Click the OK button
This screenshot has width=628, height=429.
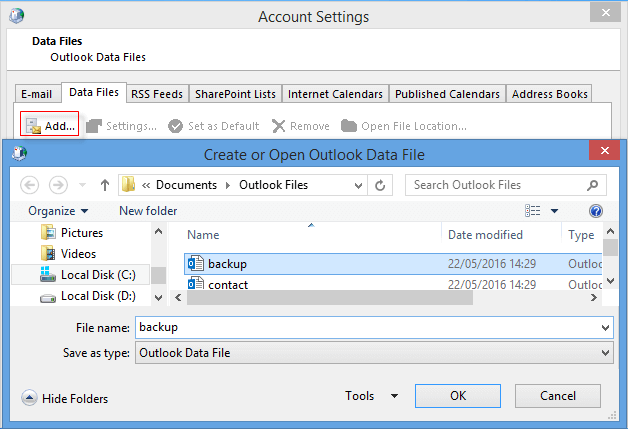458,396
